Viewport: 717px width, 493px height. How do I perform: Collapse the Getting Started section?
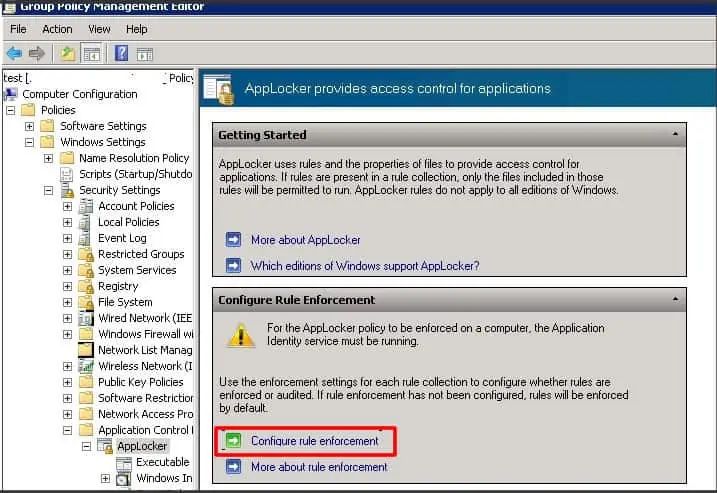tap(675, 134)
